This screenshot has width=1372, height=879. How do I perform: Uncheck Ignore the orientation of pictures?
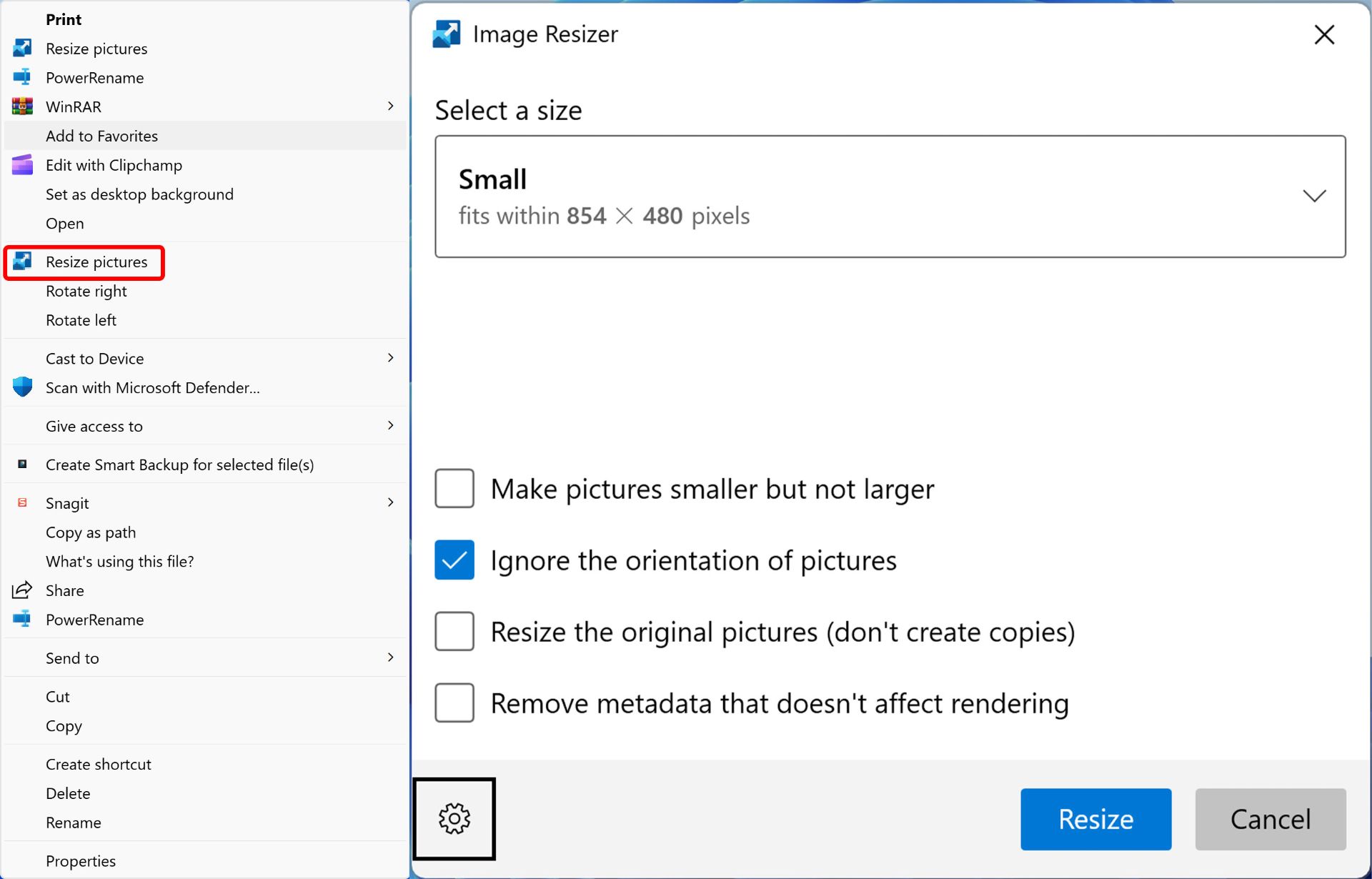pos(454,560)
